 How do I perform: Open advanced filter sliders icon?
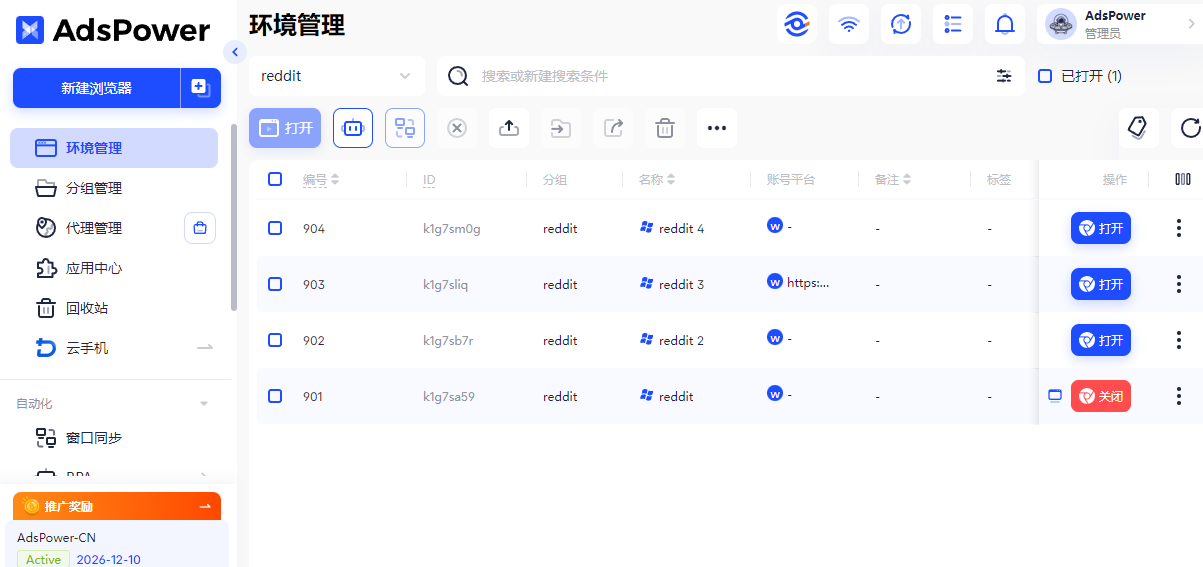coord(1004,76)
